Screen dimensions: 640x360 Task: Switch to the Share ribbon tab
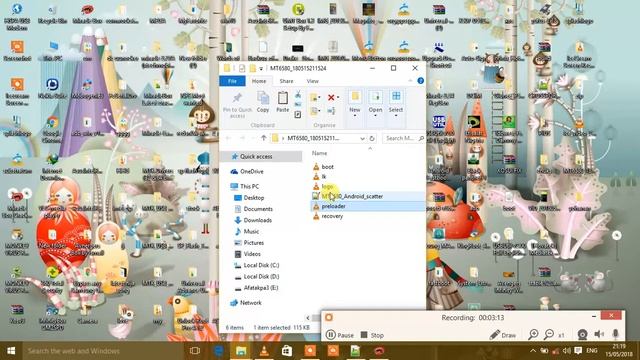click(x=286, y=81)
